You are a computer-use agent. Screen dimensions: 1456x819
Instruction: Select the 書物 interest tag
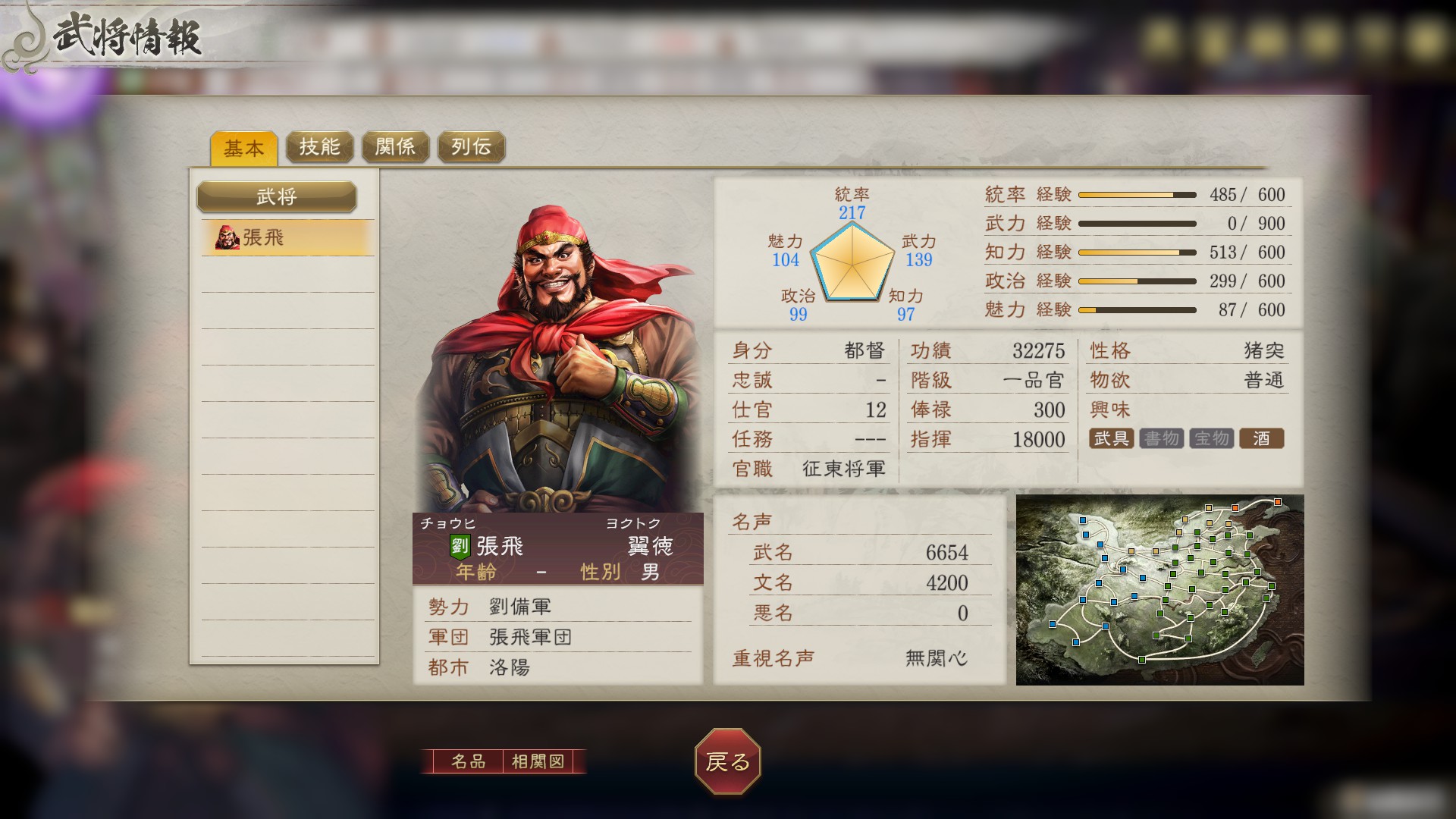[1161, 438]
